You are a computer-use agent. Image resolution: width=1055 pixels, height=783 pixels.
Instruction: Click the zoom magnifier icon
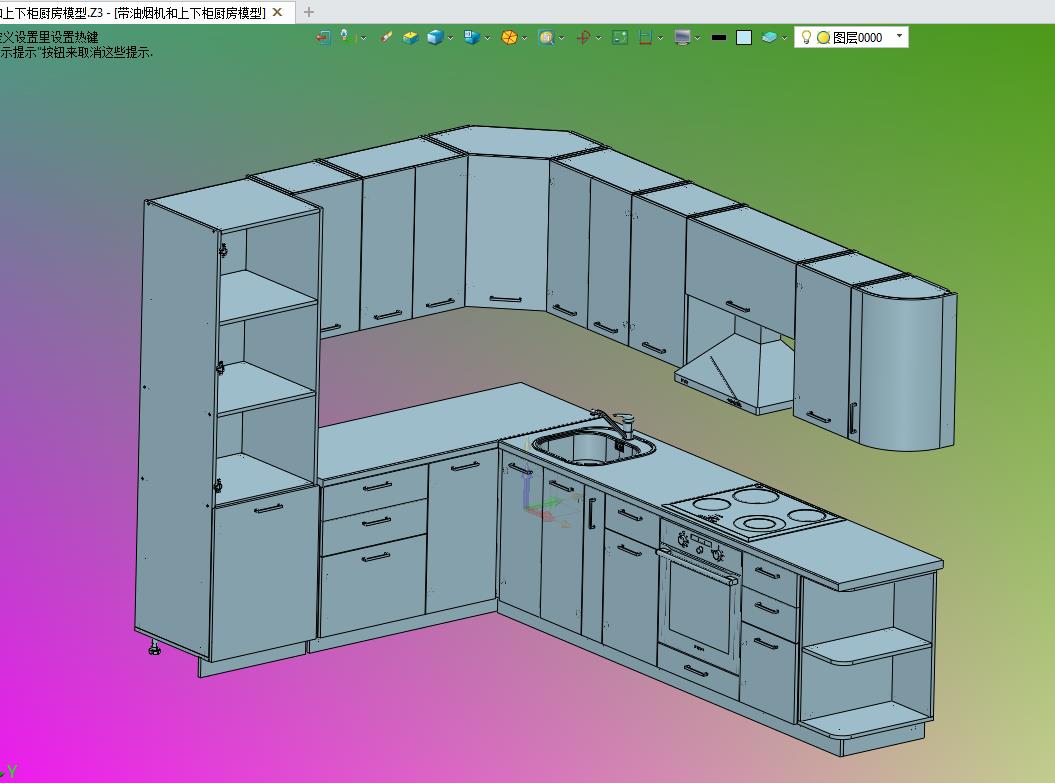click(546, 37)
